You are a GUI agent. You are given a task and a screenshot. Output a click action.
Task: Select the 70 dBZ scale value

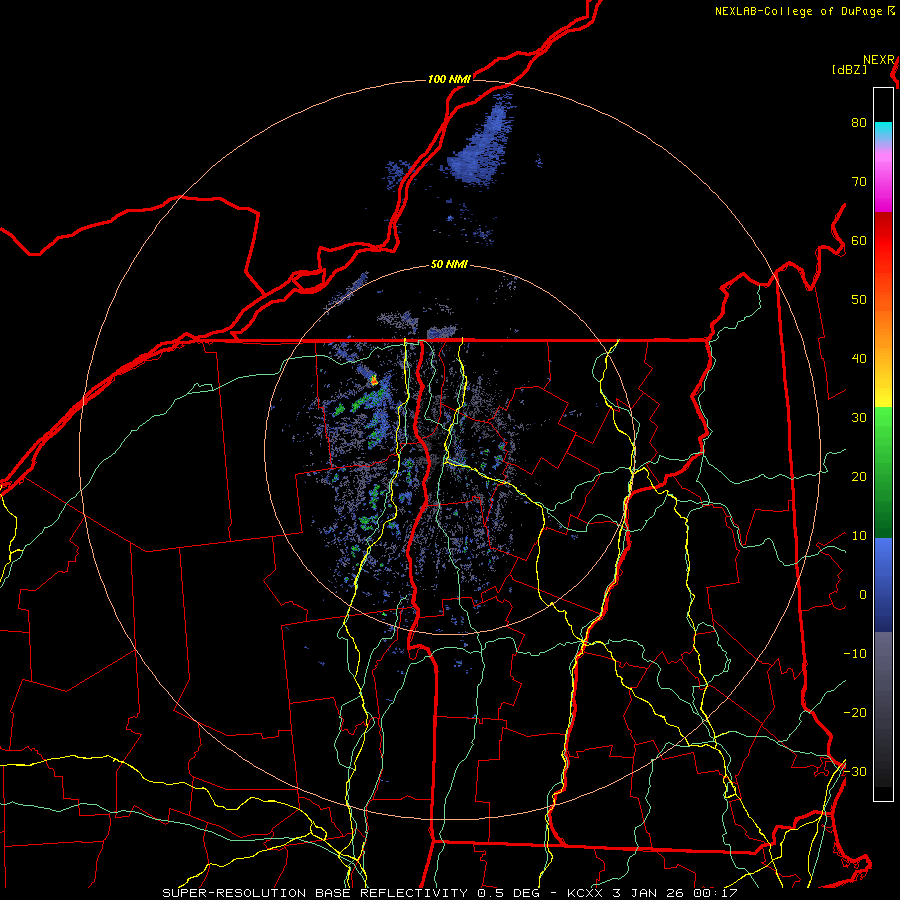click(x=859, y=182)
